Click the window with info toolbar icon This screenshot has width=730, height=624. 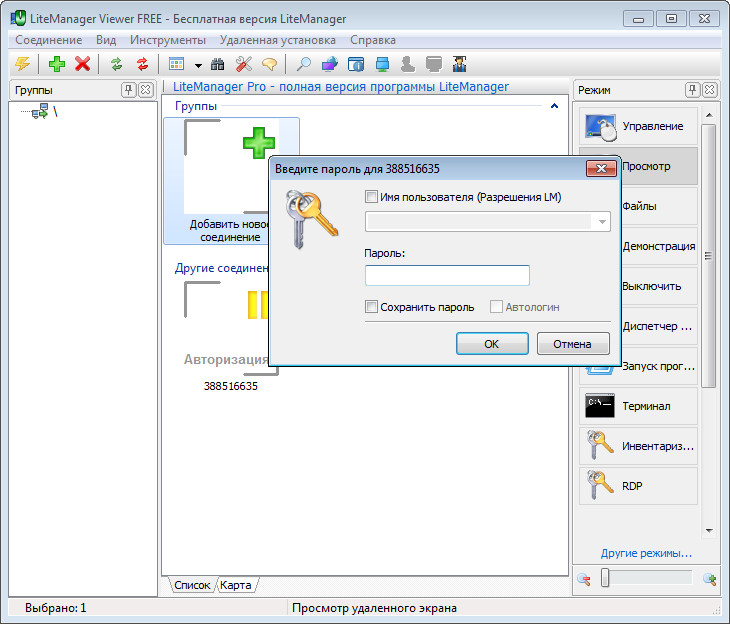click(356, 64)
